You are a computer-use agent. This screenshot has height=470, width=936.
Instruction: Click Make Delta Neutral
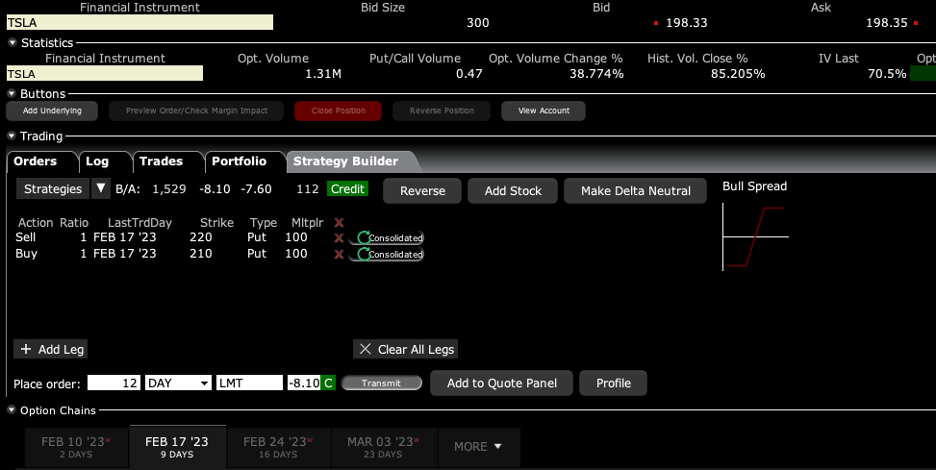pyautogui.click(x=635, y=191)
